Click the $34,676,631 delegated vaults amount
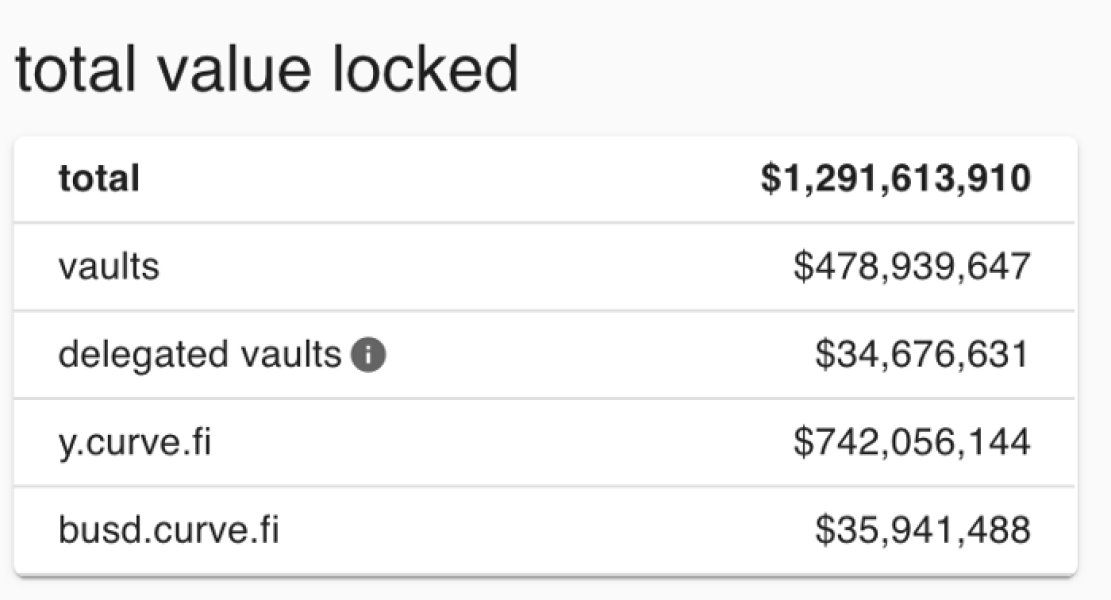 [922, 354]
